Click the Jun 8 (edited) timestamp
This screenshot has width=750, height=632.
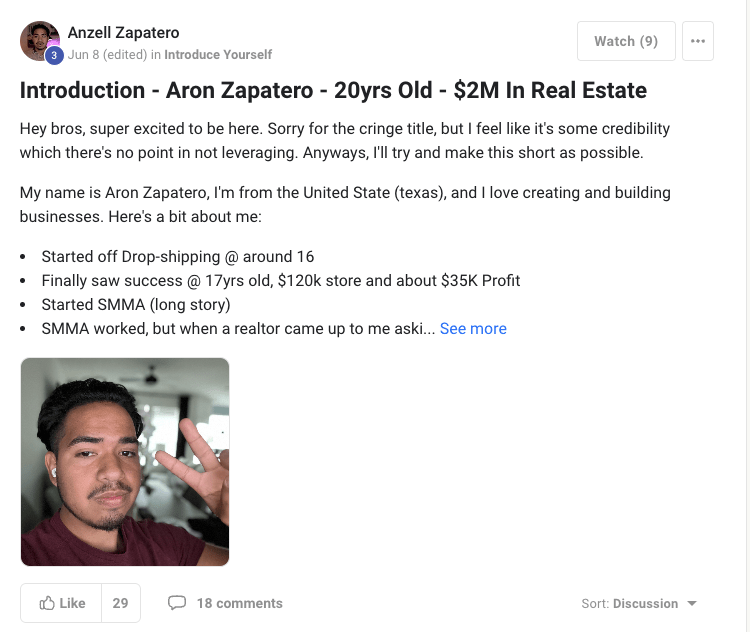(x=107, y=55)
